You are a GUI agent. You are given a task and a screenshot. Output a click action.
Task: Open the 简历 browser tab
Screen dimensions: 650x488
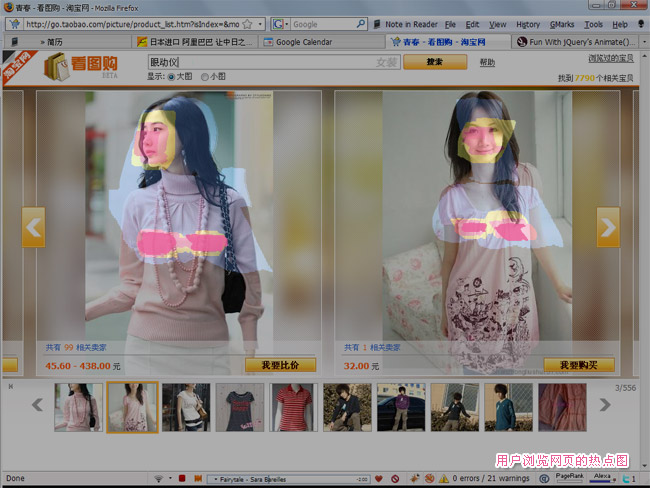[68, 42]
